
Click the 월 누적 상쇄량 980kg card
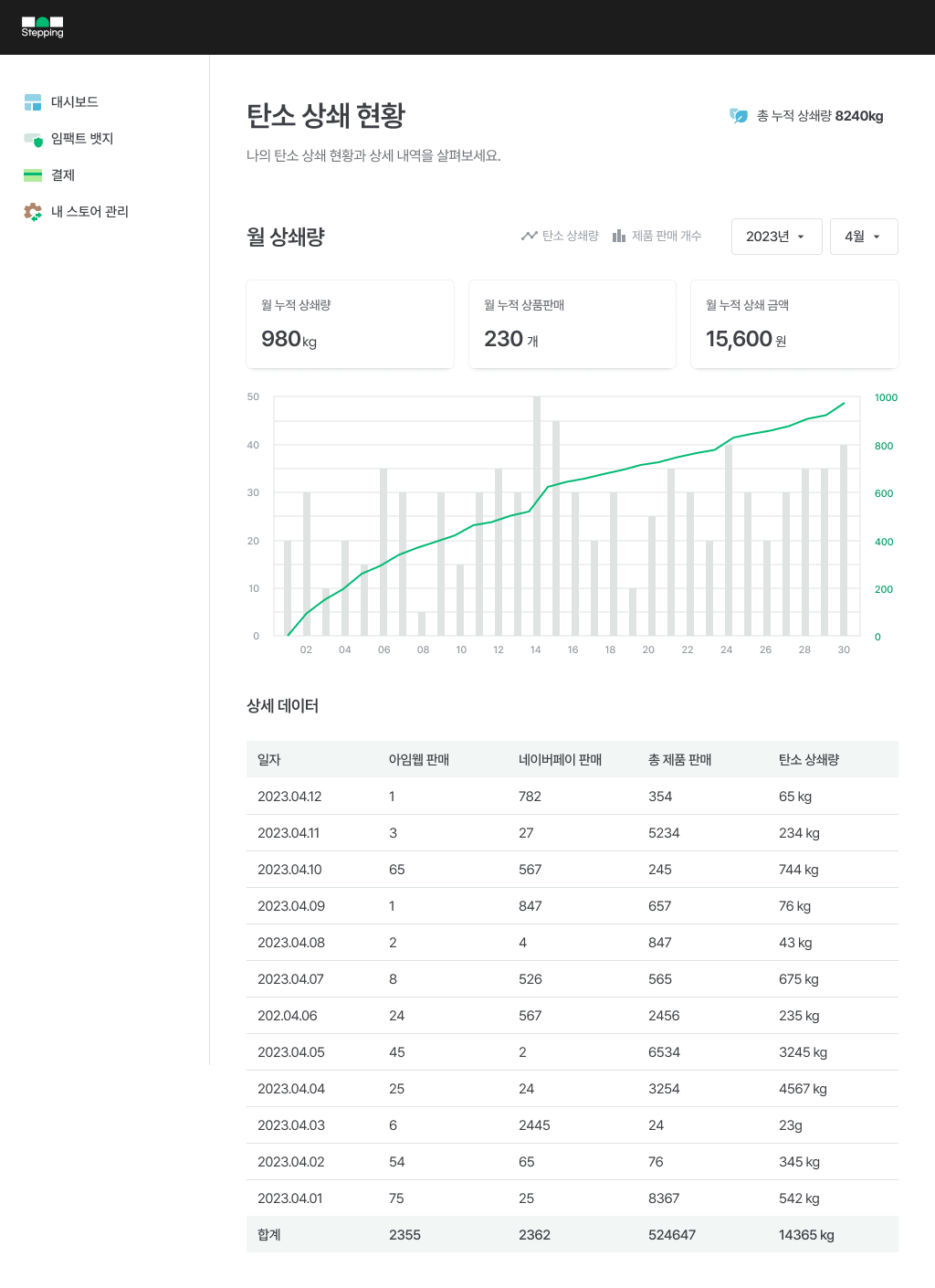[350, 324]
